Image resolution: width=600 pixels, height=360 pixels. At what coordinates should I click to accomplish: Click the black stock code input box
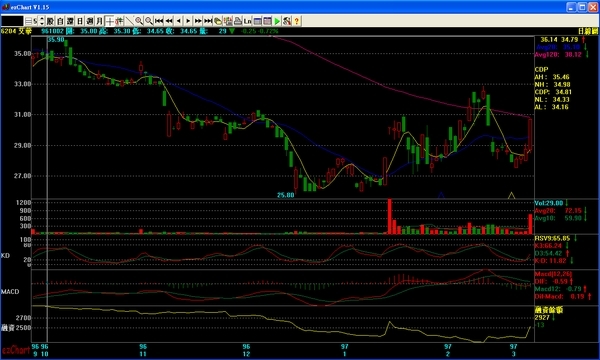pos(12,21)
